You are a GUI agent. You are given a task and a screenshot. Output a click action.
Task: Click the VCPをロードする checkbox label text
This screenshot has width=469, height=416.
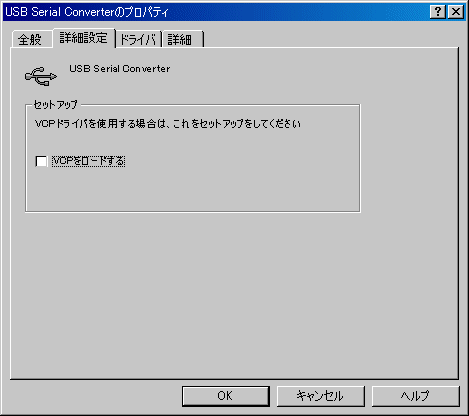(x=89, y=161)
